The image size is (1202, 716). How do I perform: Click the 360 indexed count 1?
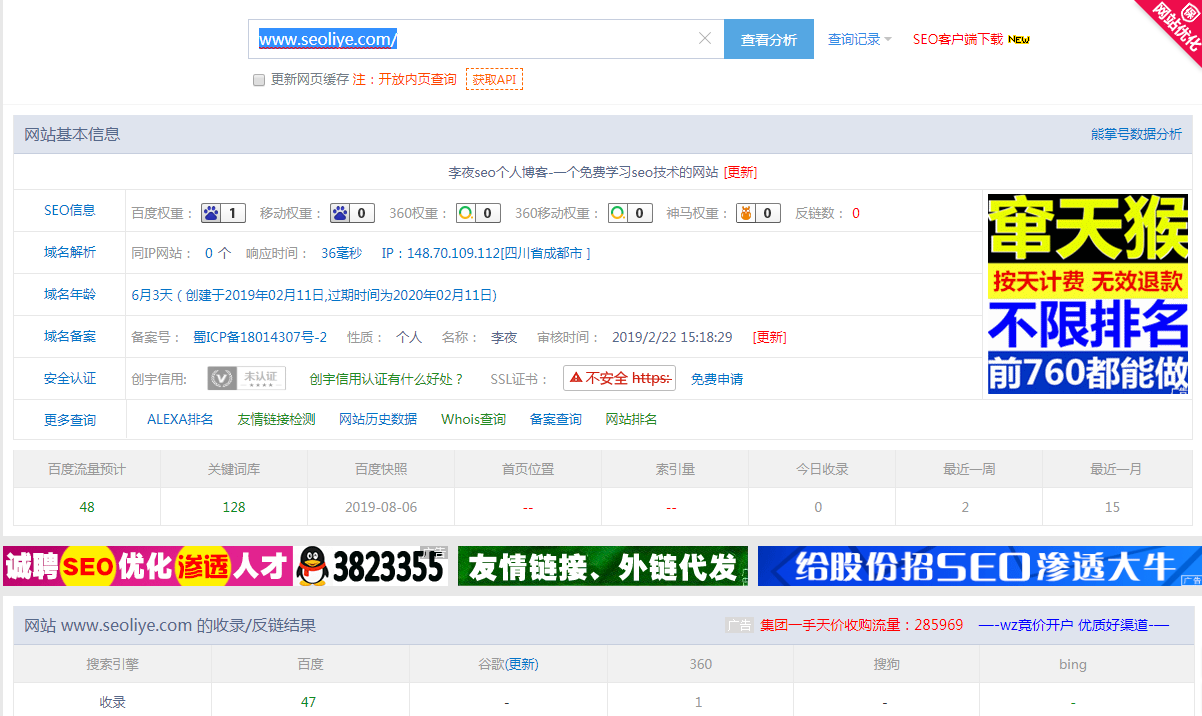click(x=699, y=702)
